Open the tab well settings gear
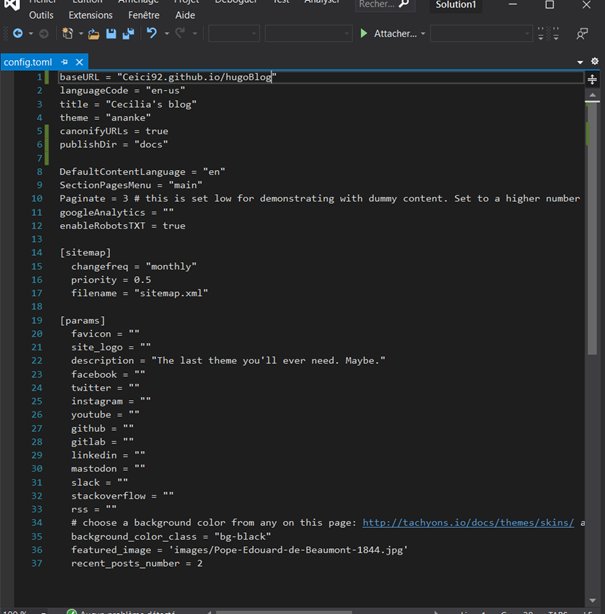Viewport: 605px width, 614px height. click(594, 61)
